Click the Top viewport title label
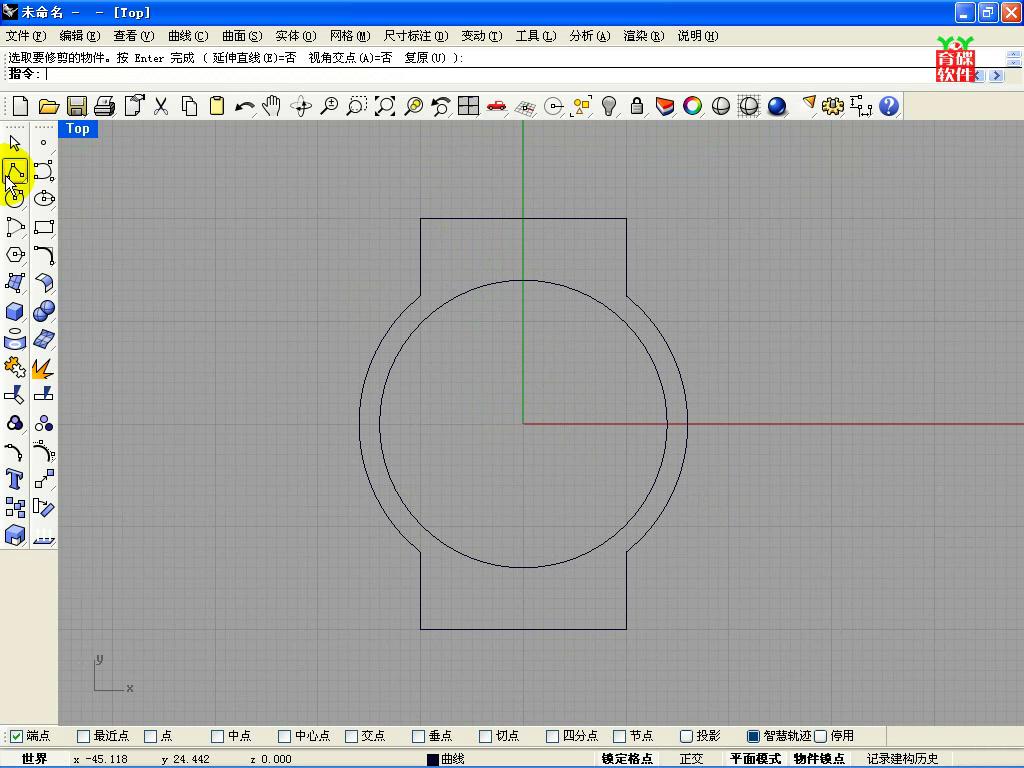 pos(78,129)
